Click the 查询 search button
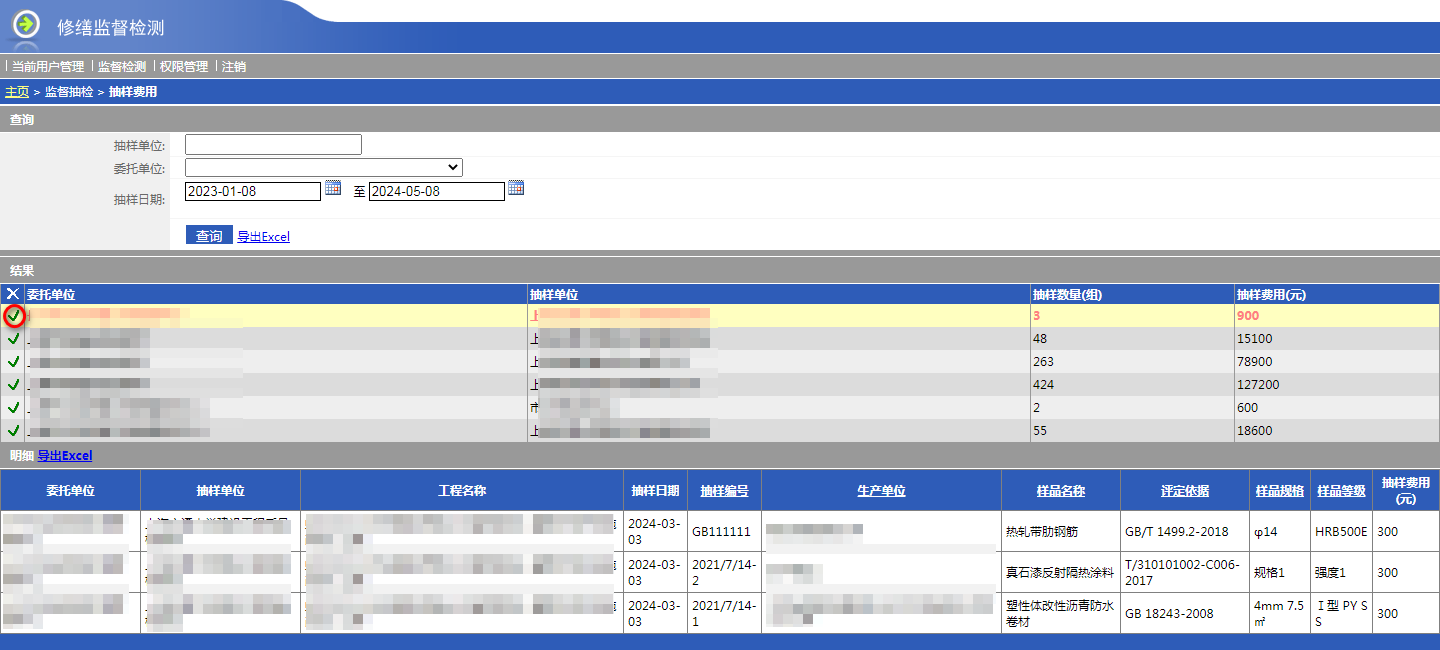Screen dimensions: 1440x650 209,236
